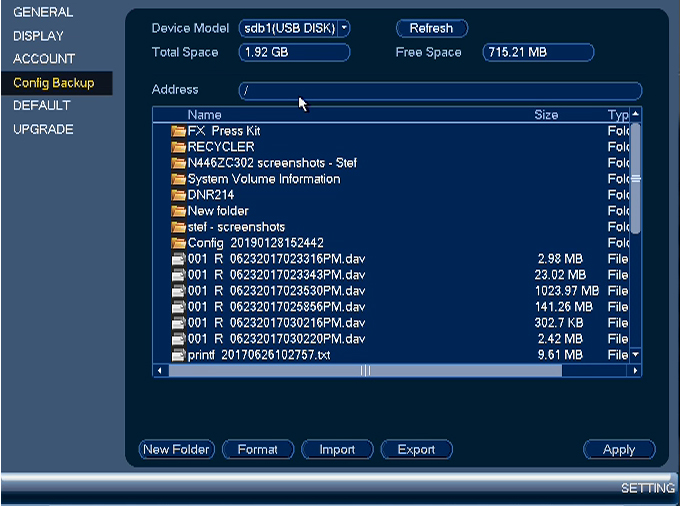This screenshot has width=680, height=506.
Task: Select the Config Backup menu item
Action: [x=56, y=83]
